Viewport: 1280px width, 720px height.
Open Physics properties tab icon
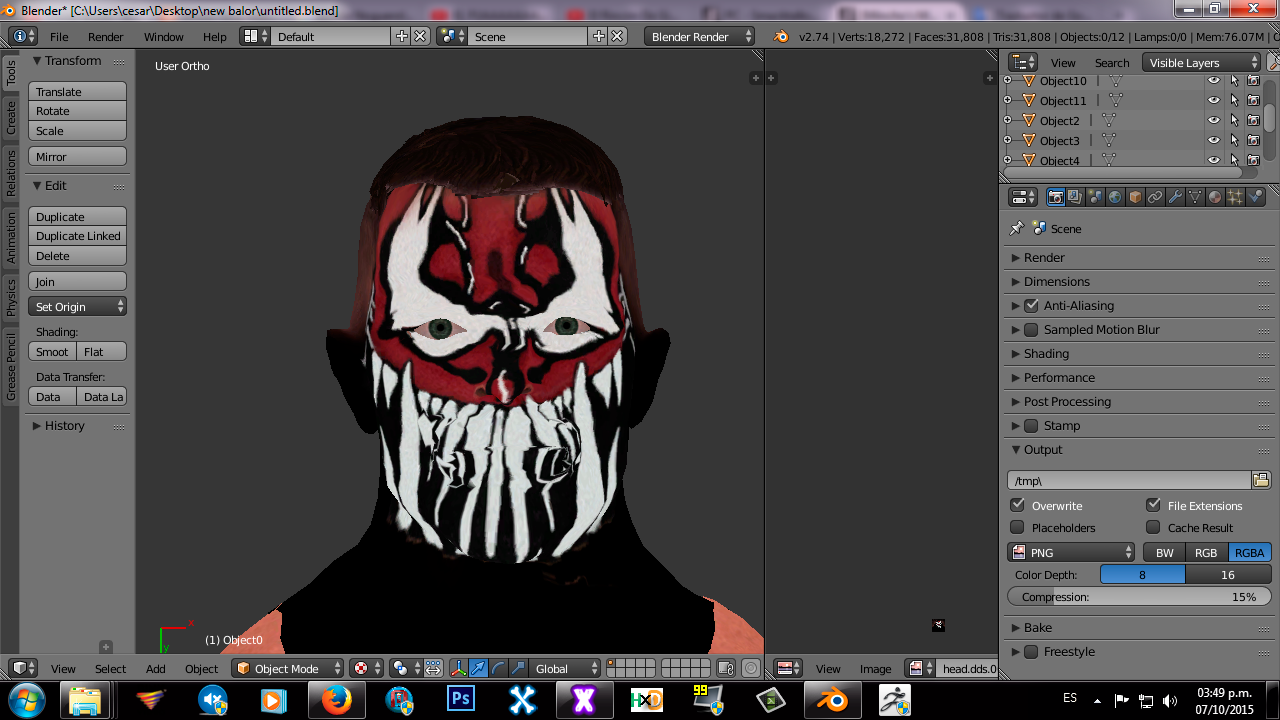click(1255, 197)
